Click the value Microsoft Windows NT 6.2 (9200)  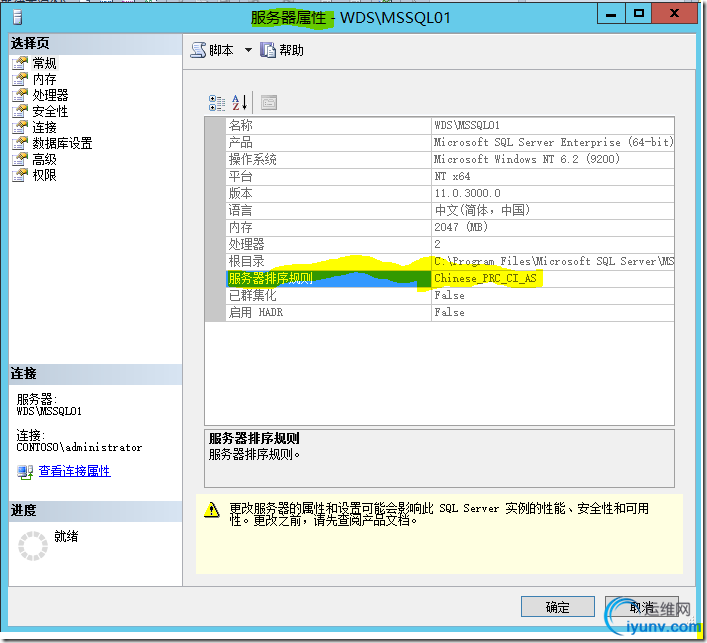(x=527, y=159)
